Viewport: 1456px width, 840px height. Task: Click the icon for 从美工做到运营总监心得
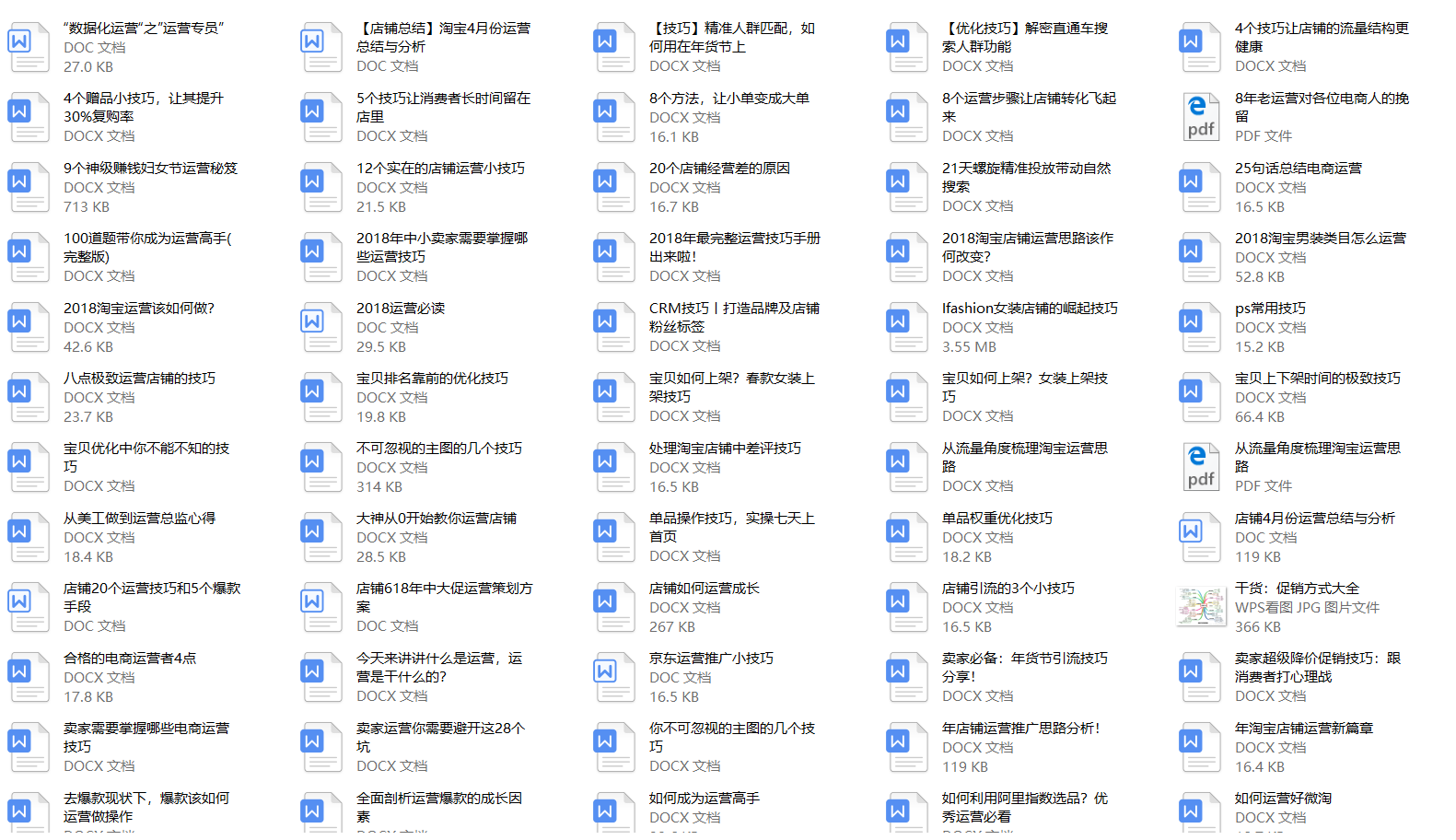pyautogui.click(x=29, y=537)
